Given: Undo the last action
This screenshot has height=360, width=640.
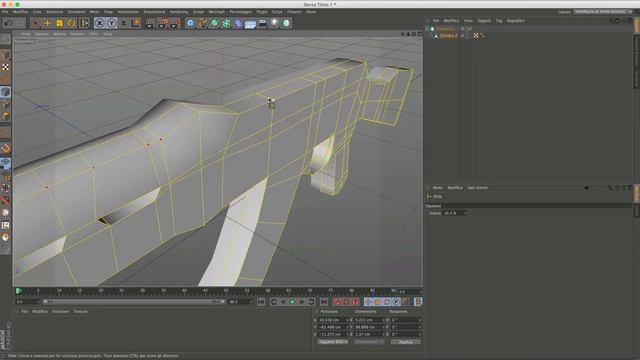Looking at the screenshot, I should [x=9, y=23].
